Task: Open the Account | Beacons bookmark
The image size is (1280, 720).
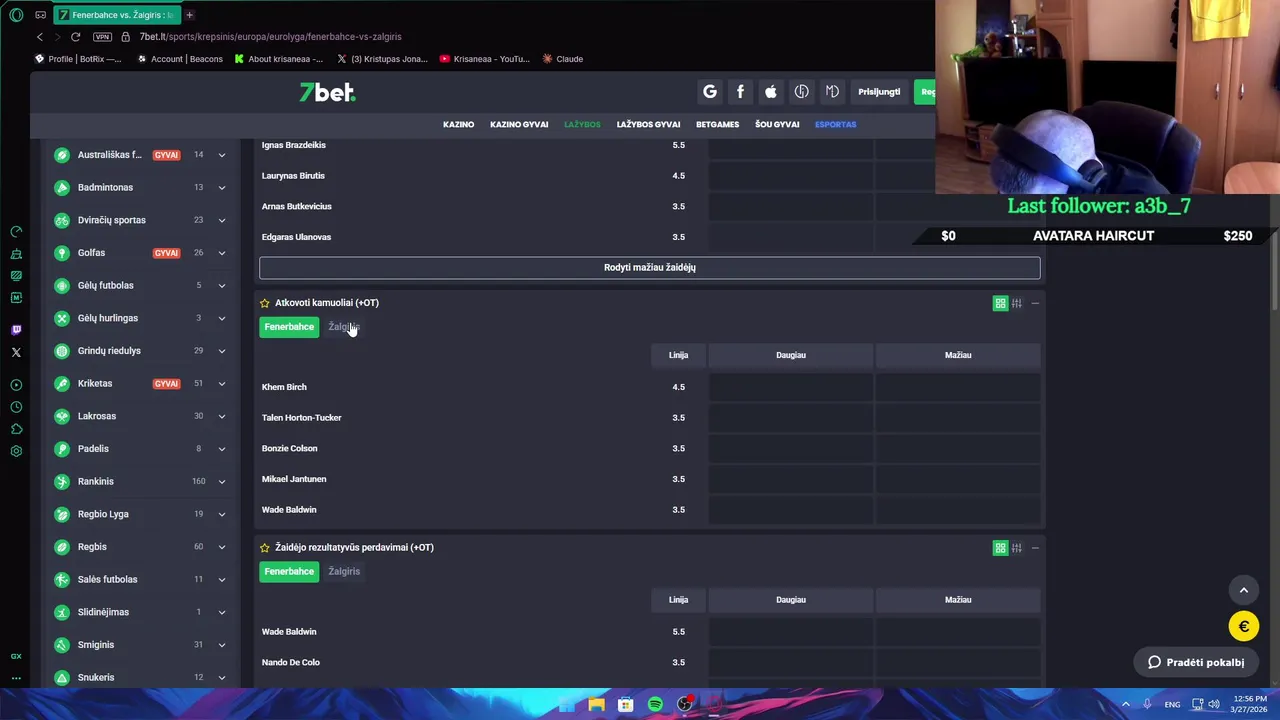Action: [x=180, y=59]
